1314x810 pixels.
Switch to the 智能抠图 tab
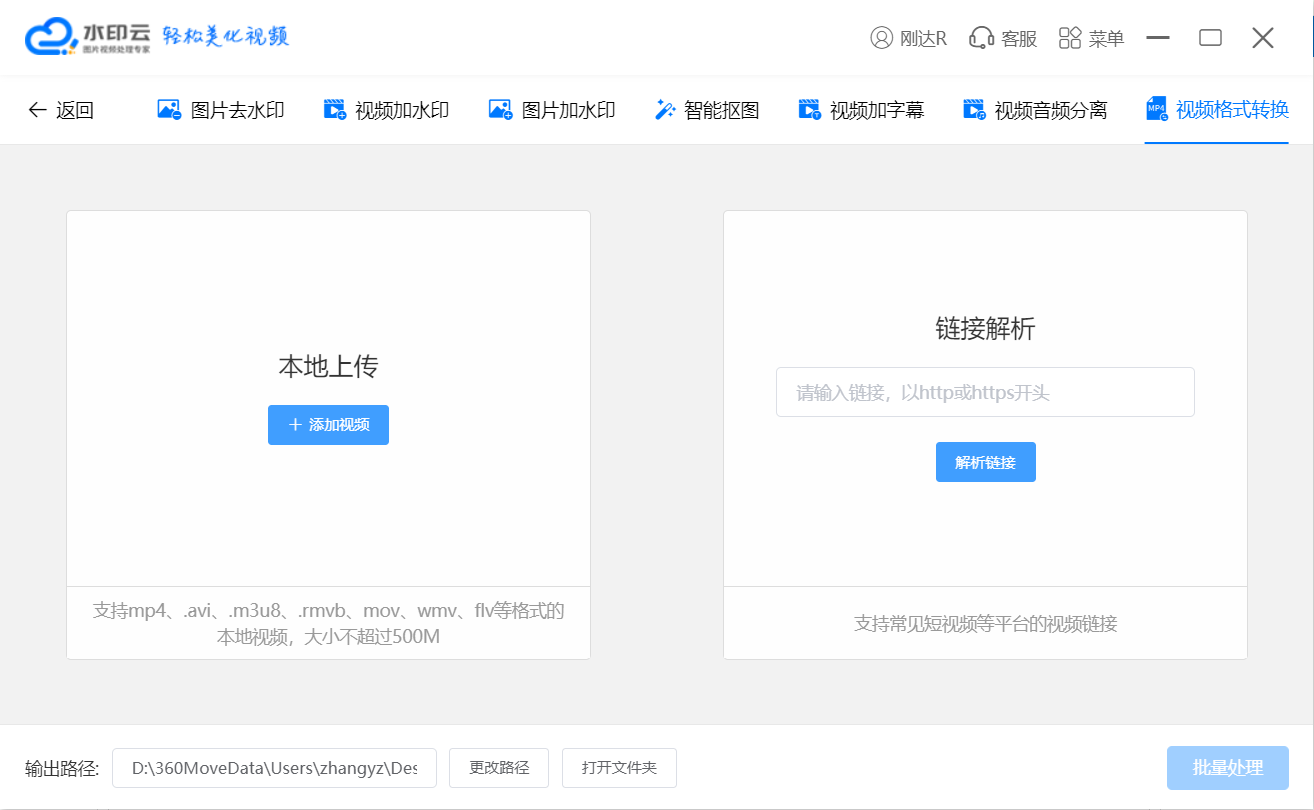click(721, 110)
